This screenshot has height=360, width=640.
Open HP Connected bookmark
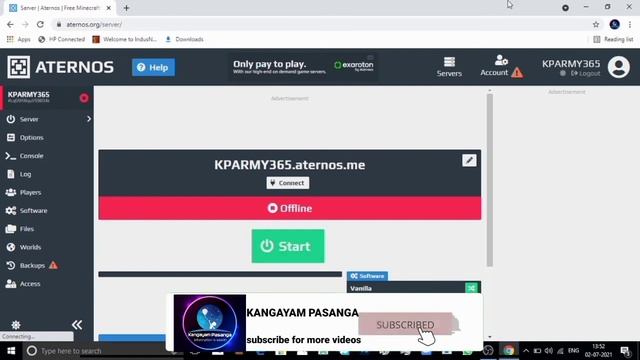(x=62, y=39)
